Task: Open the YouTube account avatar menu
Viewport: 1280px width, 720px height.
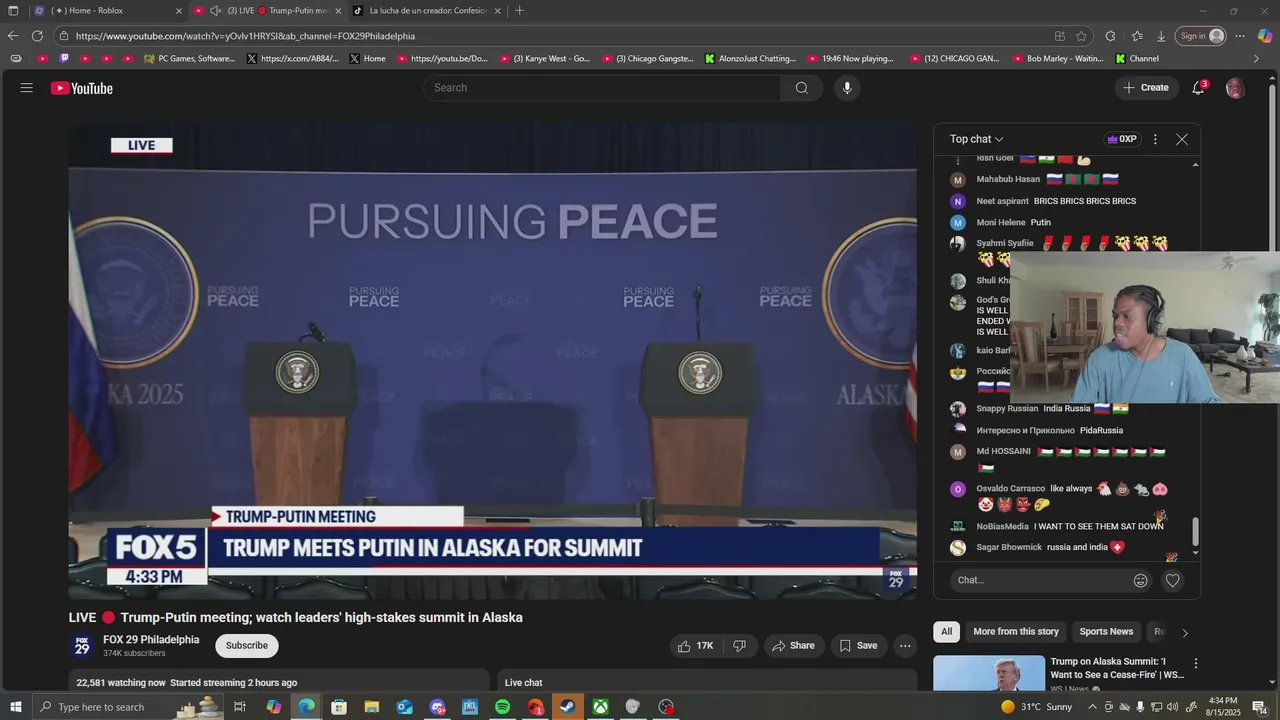Action: (x=1235, y=88)
